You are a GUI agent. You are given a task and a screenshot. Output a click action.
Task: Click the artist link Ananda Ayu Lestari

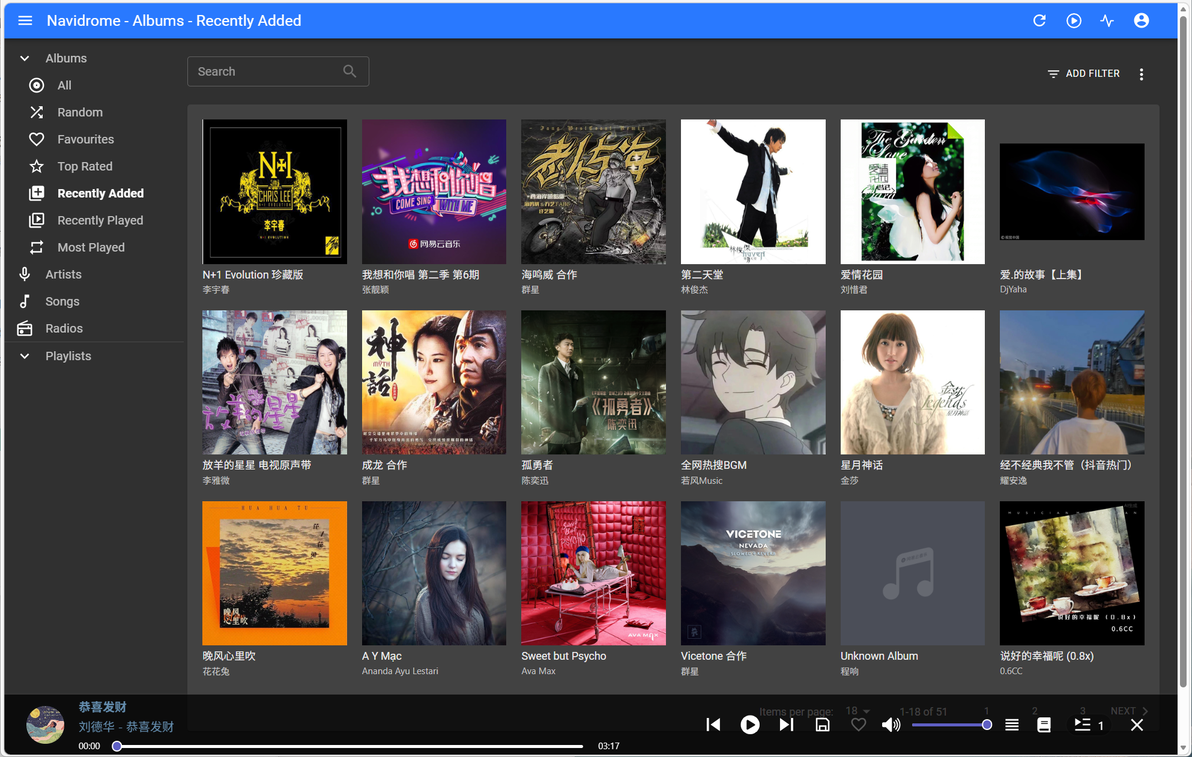click(400, 671)
